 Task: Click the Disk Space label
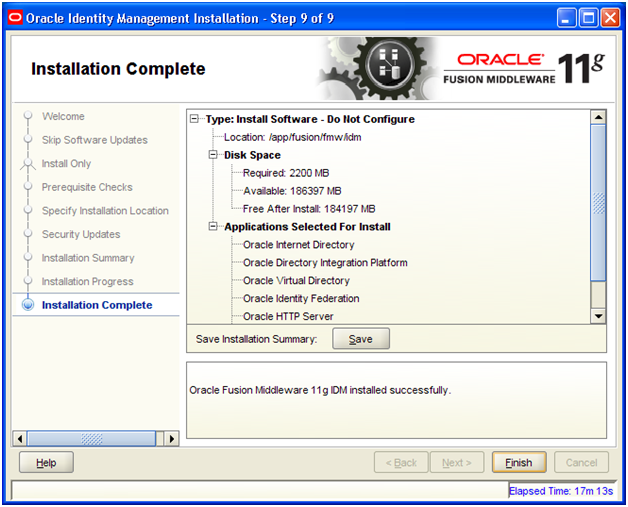(x=252, y=155)
